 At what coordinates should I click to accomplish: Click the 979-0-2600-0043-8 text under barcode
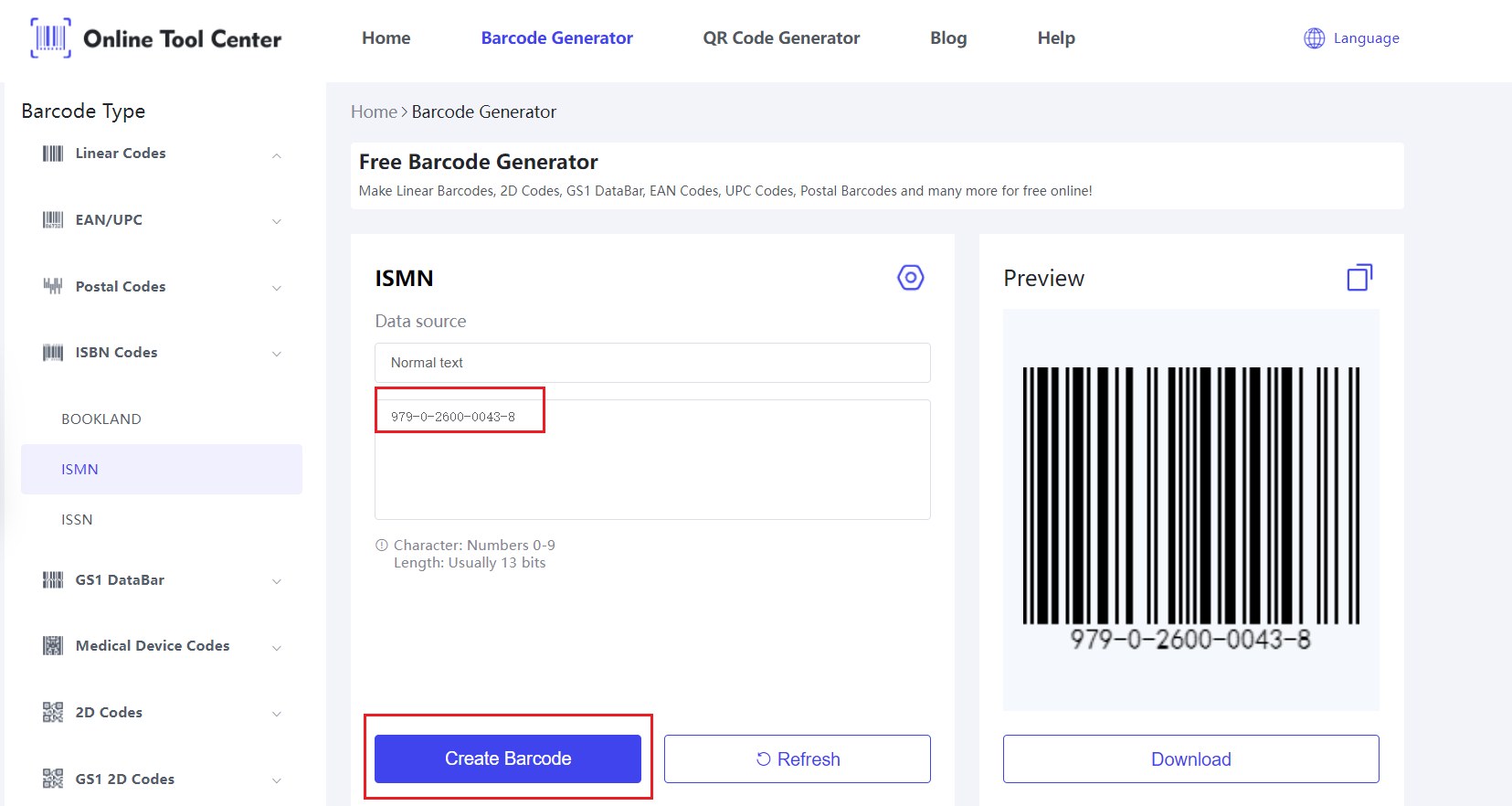[1190, 639]
